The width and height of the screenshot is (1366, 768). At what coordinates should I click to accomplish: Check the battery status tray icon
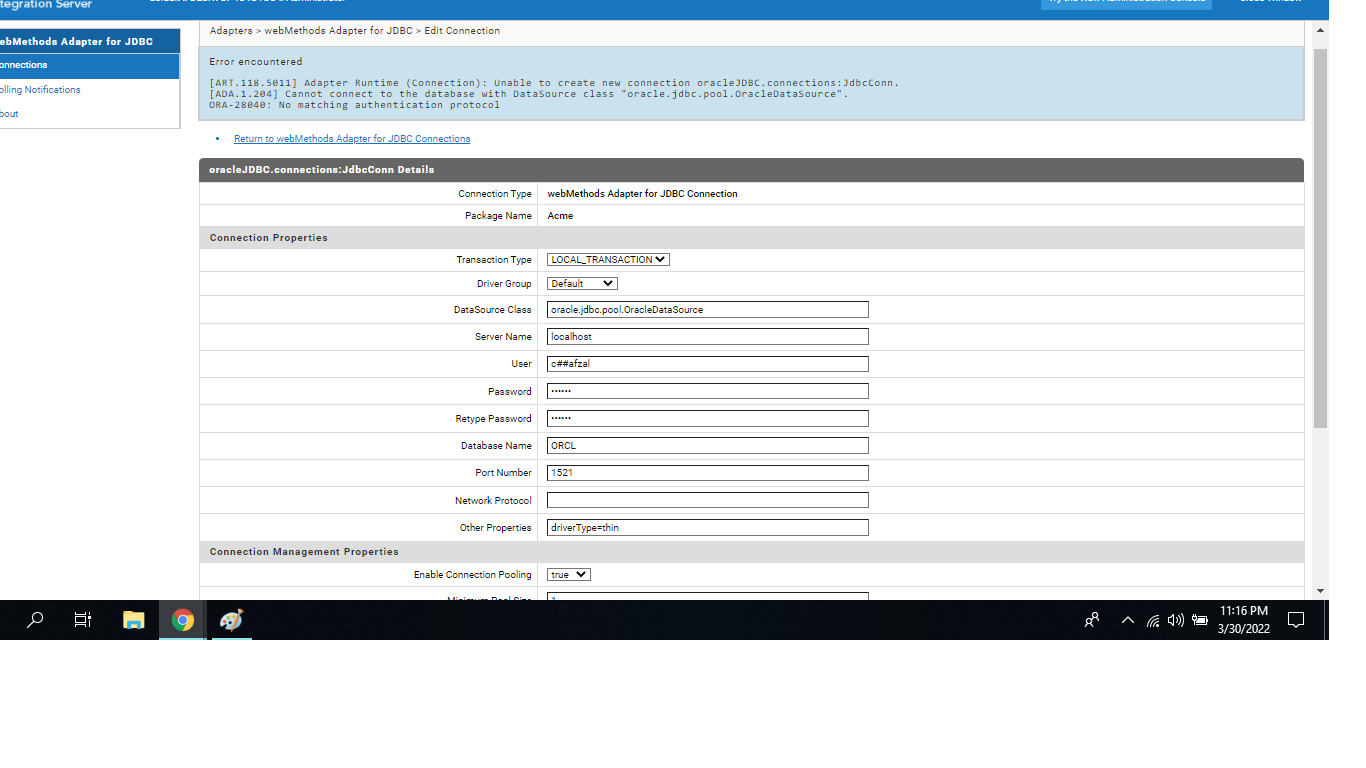point(1200,620)
